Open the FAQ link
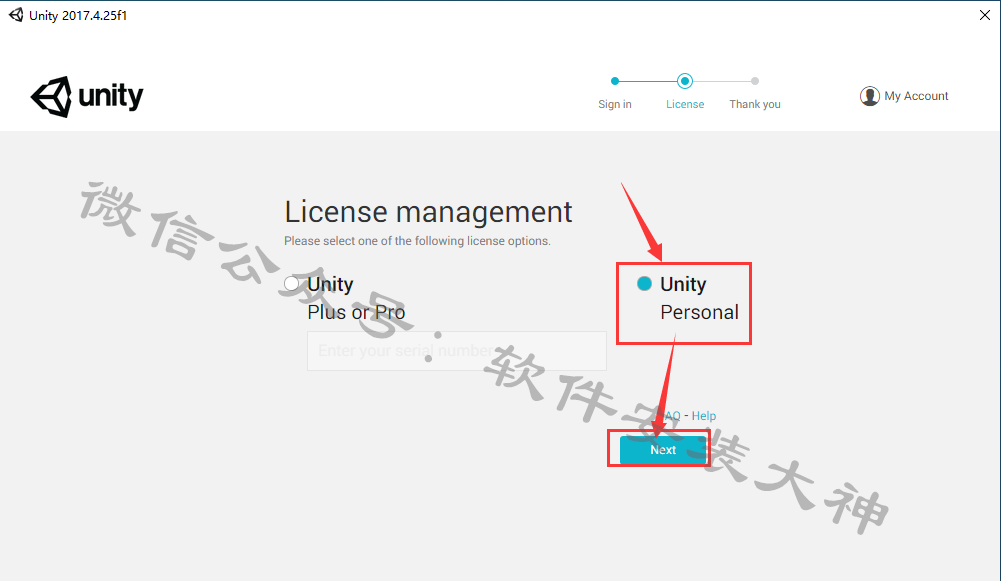The height and width of the screenshot is (581, 1001). (669, 416)
